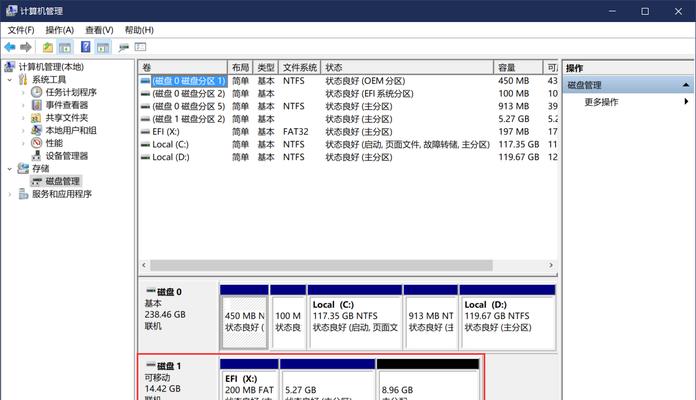Viewport: 696px width, 400px height.
Task: Click the toolbar key/connect icon
Action: tap(123, 47)
